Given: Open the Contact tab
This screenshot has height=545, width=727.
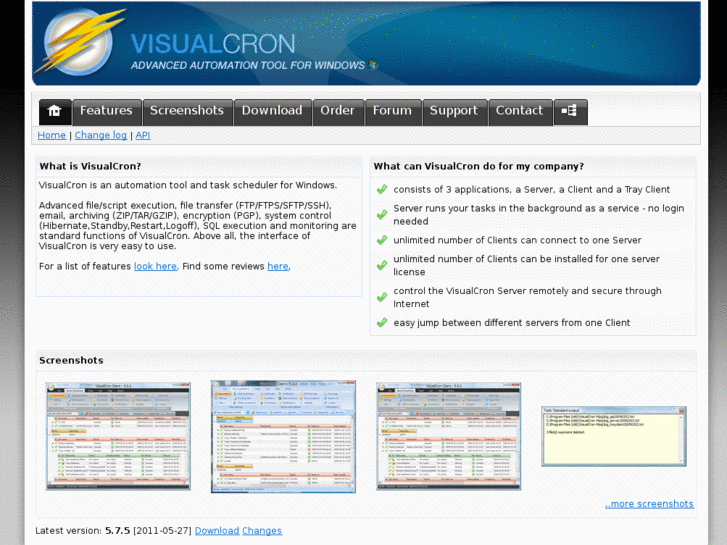Looking at the screenshot, I should [520, 112].
